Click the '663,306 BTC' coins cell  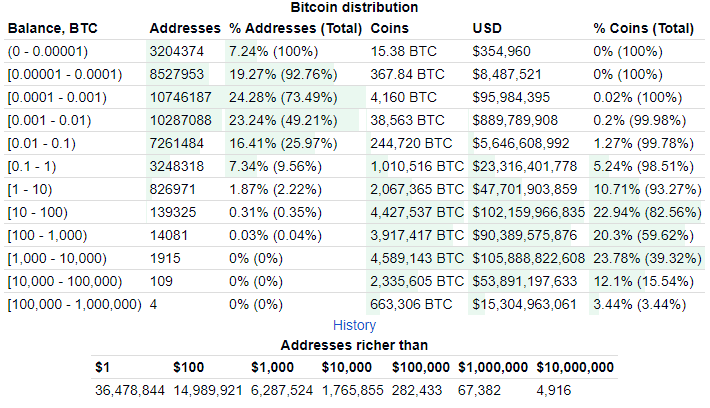[x=411, y=304]
